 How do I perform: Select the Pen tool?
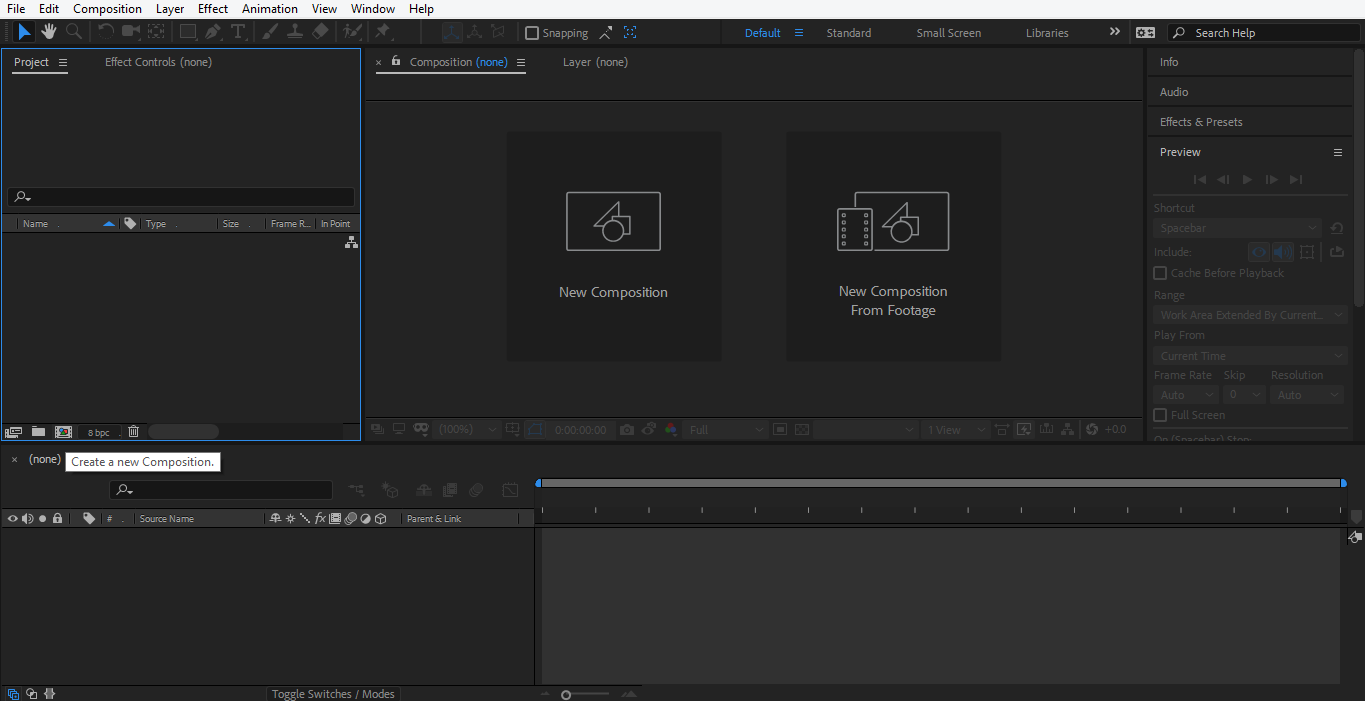213,32
